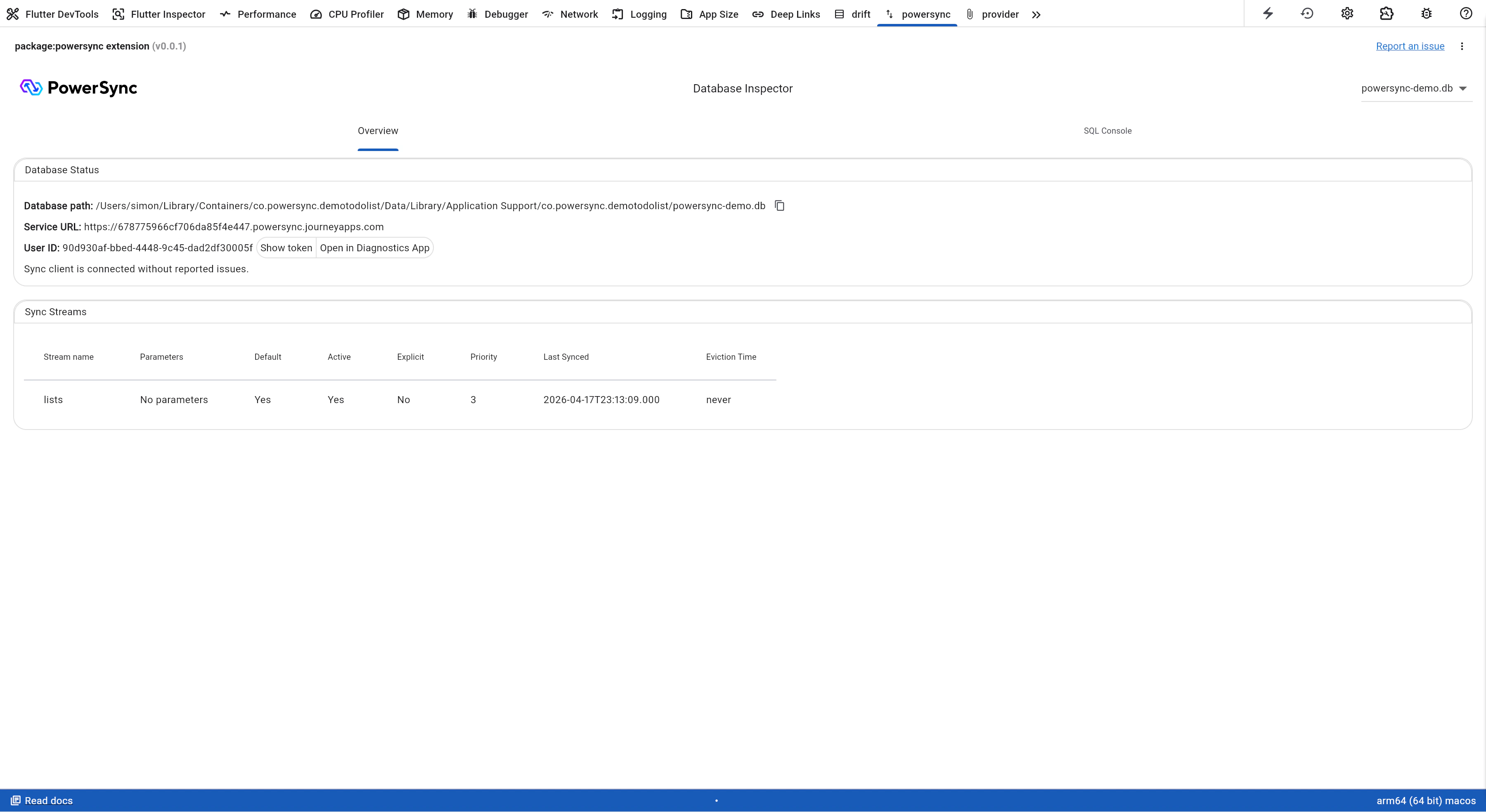Viewport: 1486px width, 812px height.
Task: Open the CPU Profiler tab
Action: point(347,14)
